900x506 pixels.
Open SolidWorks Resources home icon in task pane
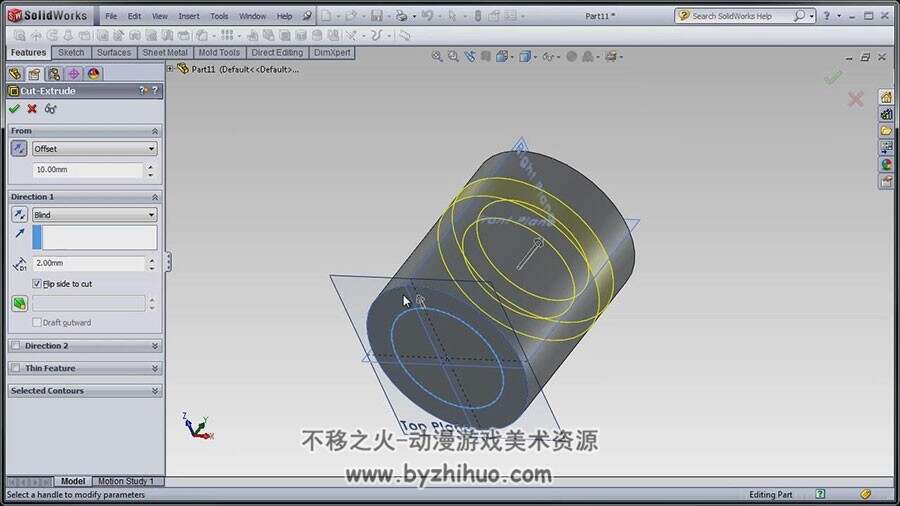[x=886, y=97]
